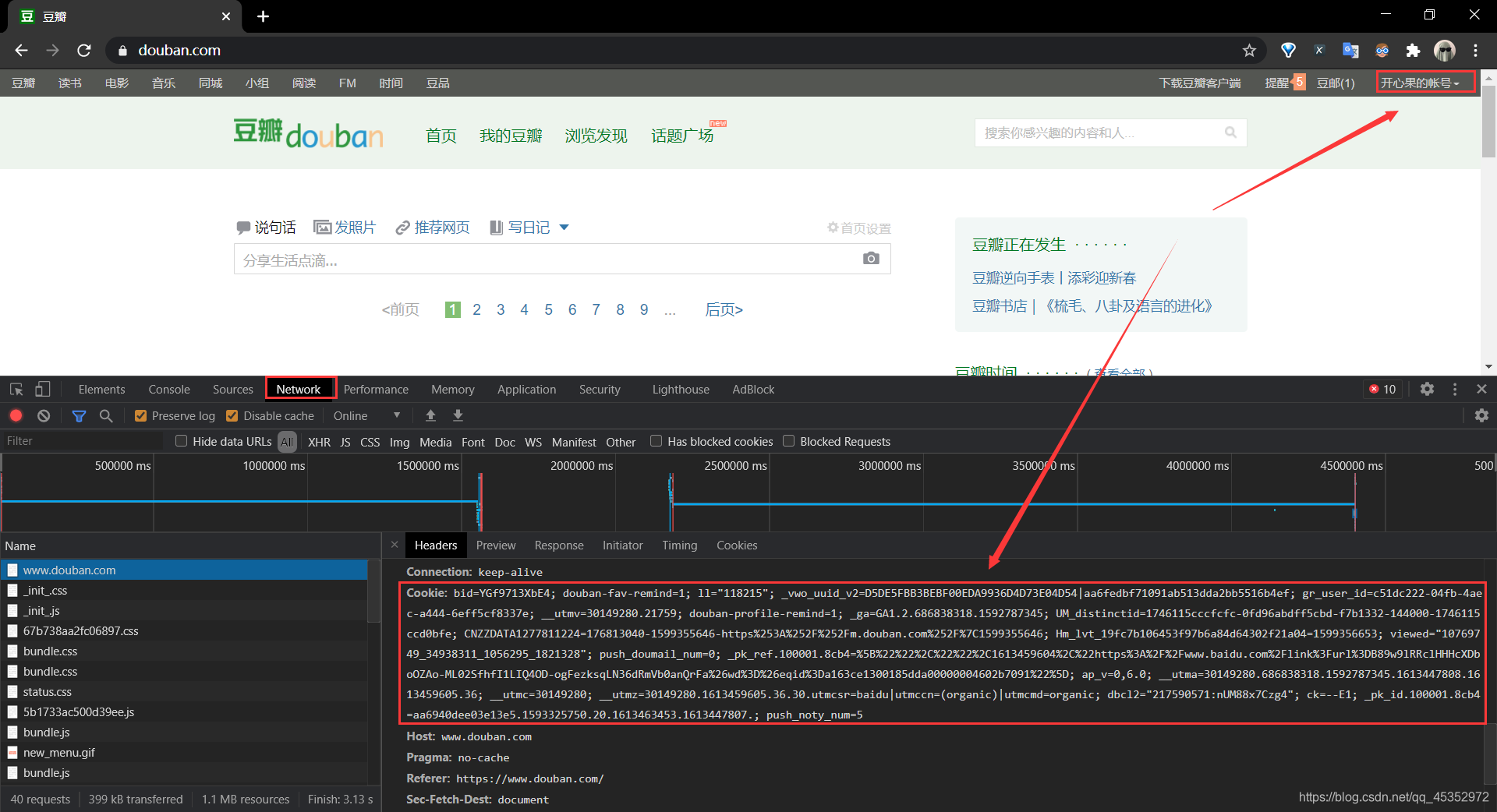Go to page 2 in pagination

click(x=476, y=309)
